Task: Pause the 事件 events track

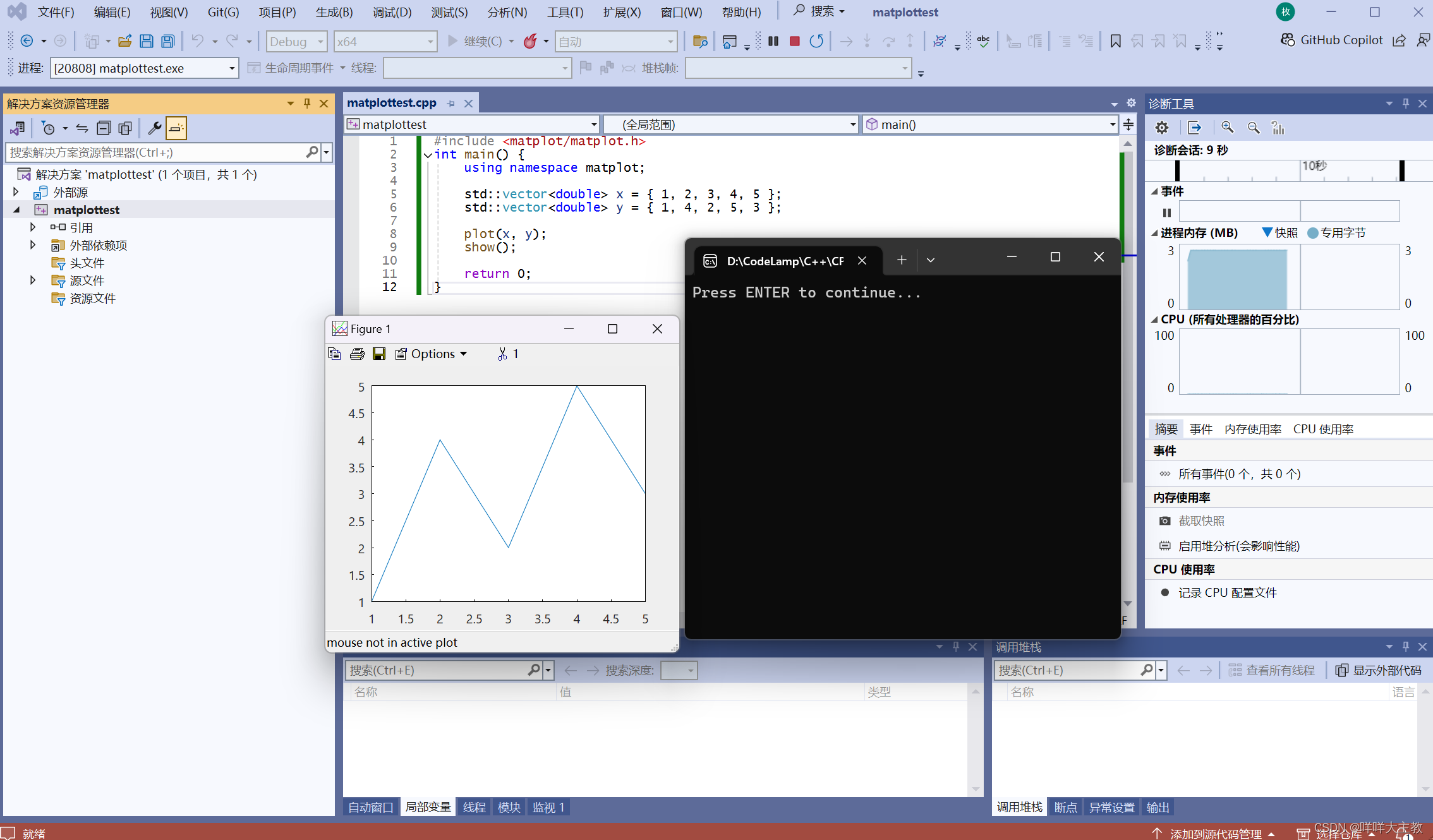Action: [1166, 213]
